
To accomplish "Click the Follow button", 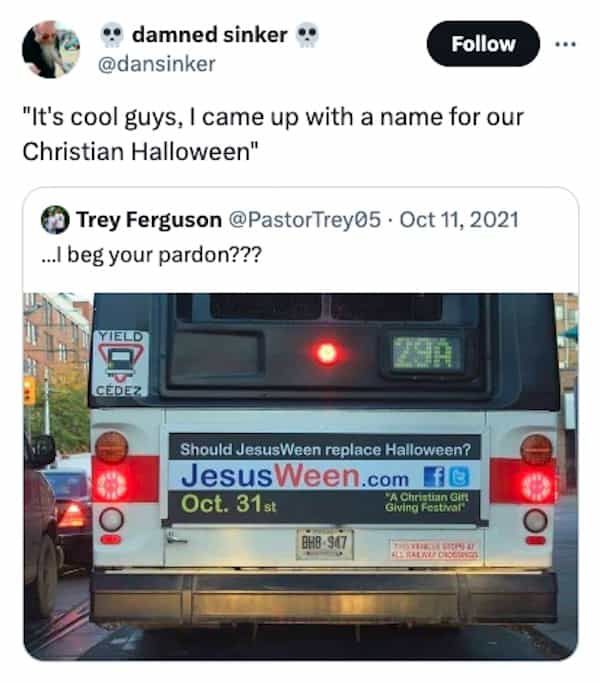I will coord(483,44).
